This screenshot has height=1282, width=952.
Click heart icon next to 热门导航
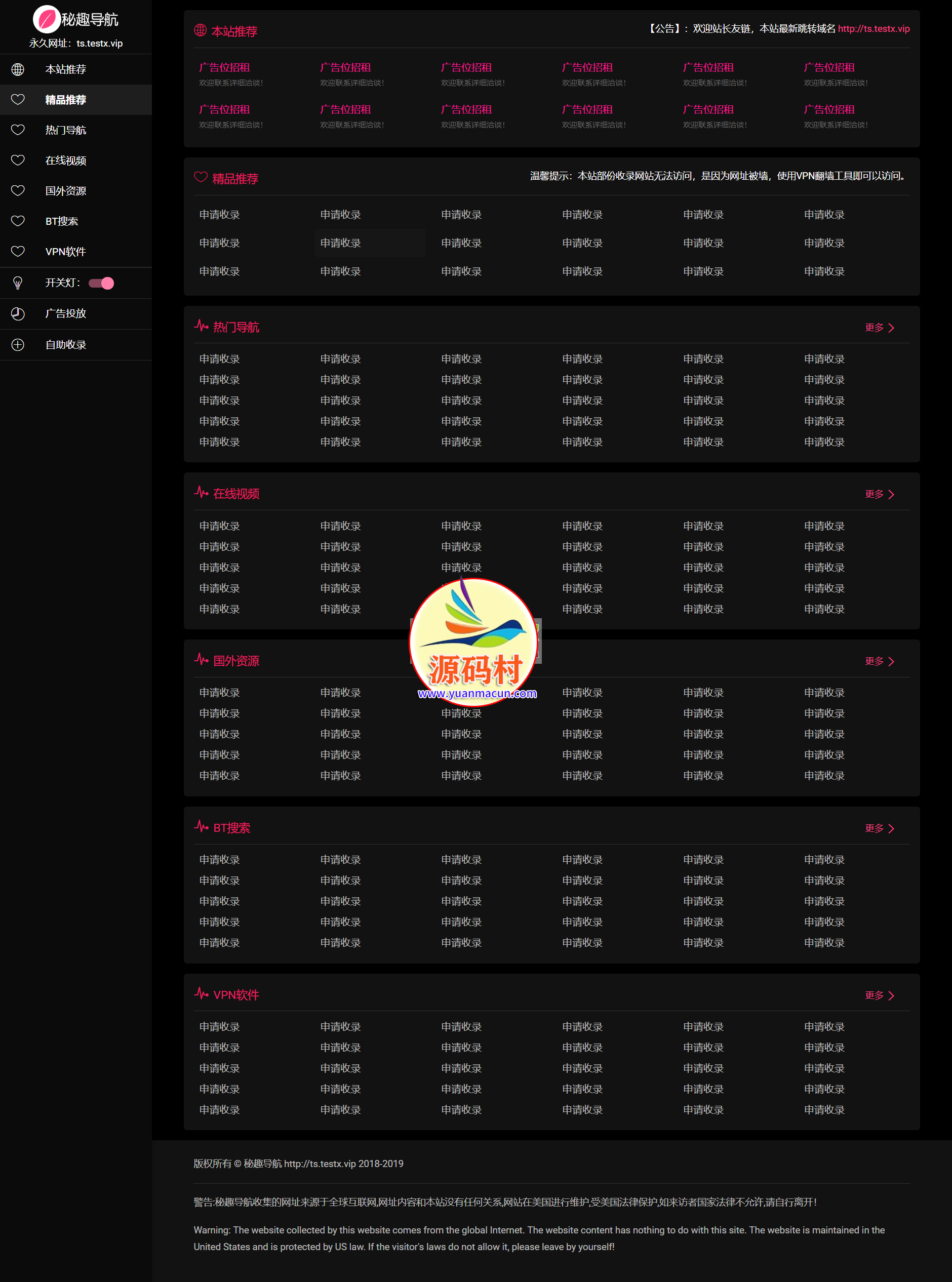pyautogui.click(x=18, y=130)
